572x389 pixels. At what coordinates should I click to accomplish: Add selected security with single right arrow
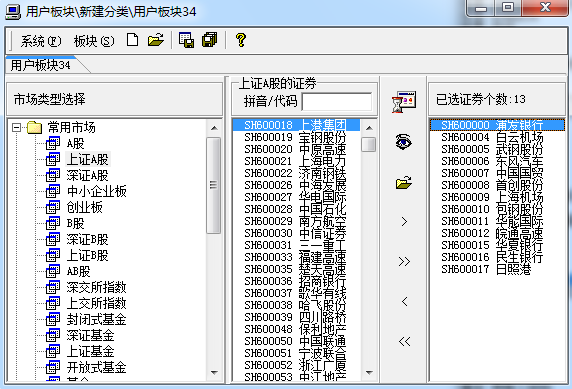pyautogui.click(x=404, y=222)
